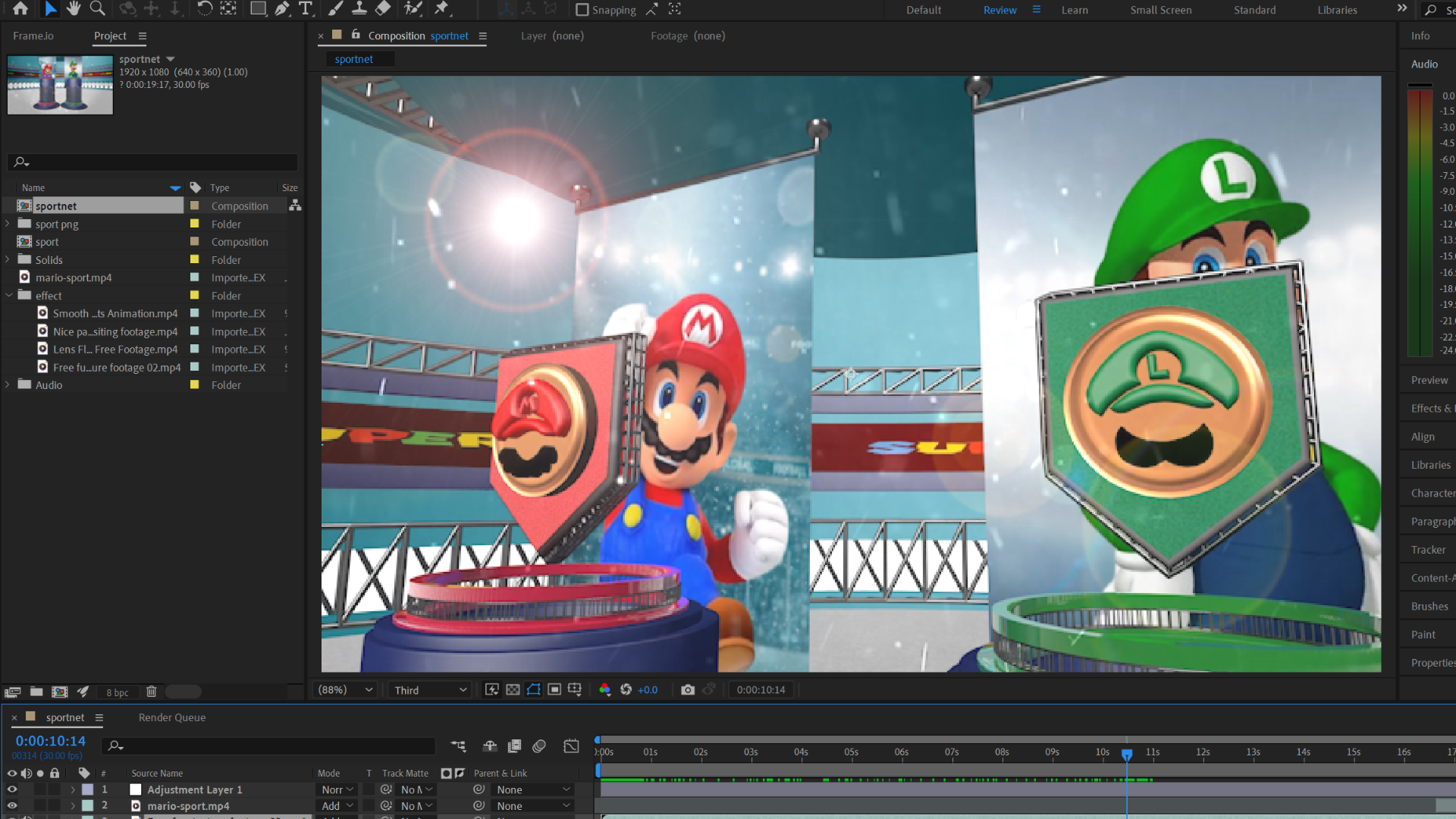Enable the Snapping checkbox
Screen dimensions: 1456x819
(582, 10)
